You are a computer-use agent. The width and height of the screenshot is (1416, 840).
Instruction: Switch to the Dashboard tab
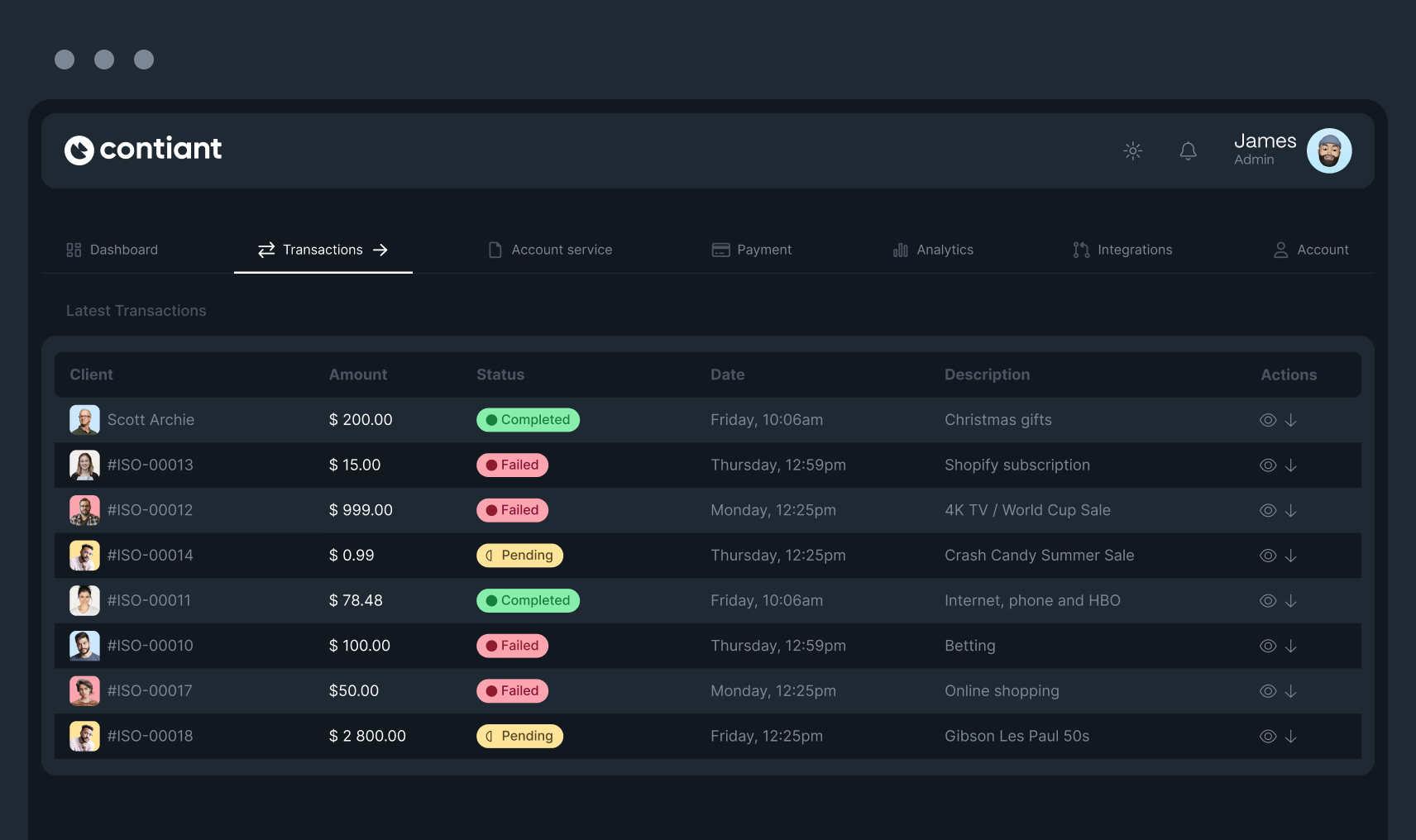(x=123, y=249)
